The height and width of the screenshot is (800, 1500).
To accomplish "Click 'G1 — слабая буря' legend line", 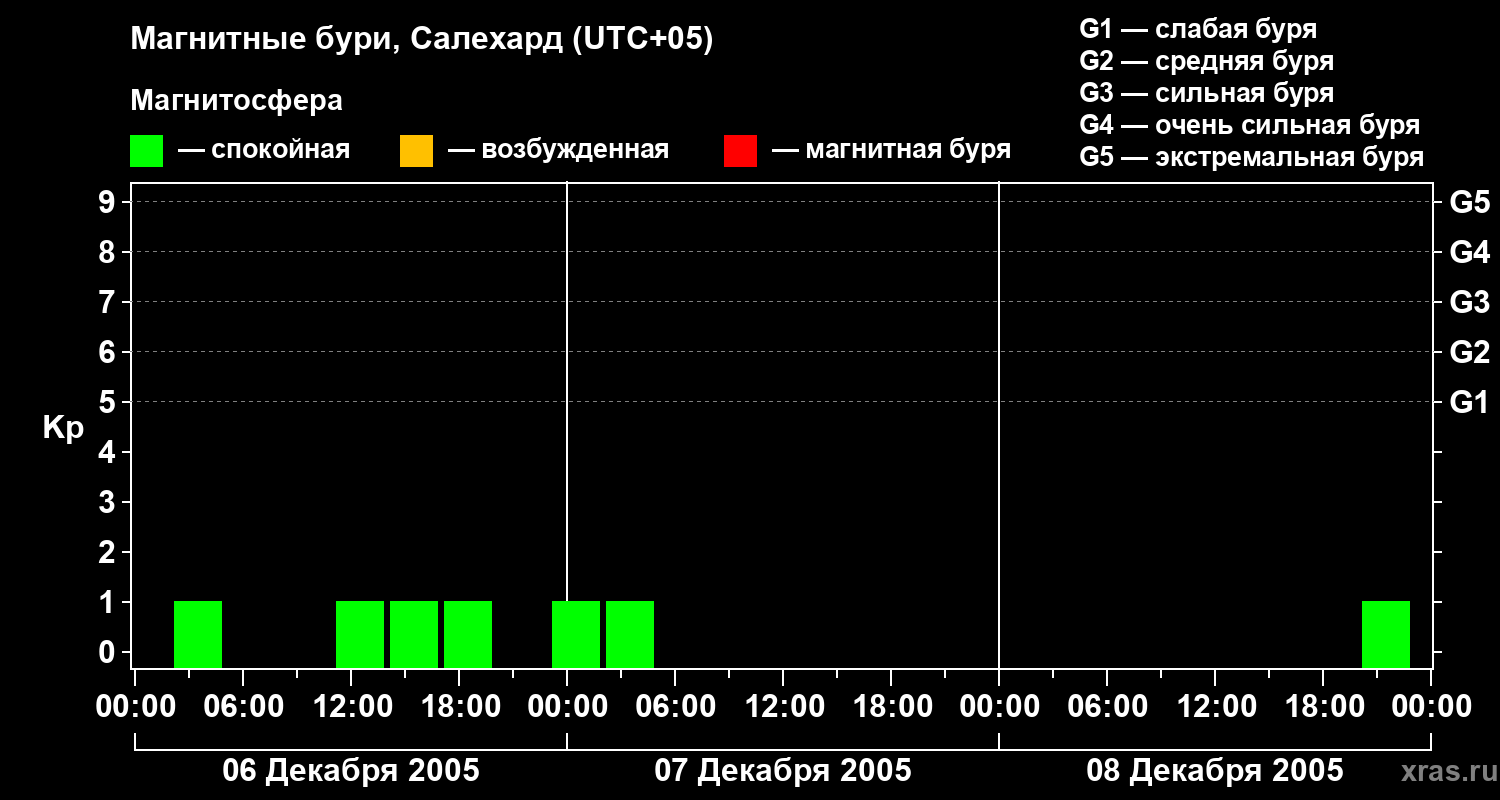I will click(x=1198, y=29).
